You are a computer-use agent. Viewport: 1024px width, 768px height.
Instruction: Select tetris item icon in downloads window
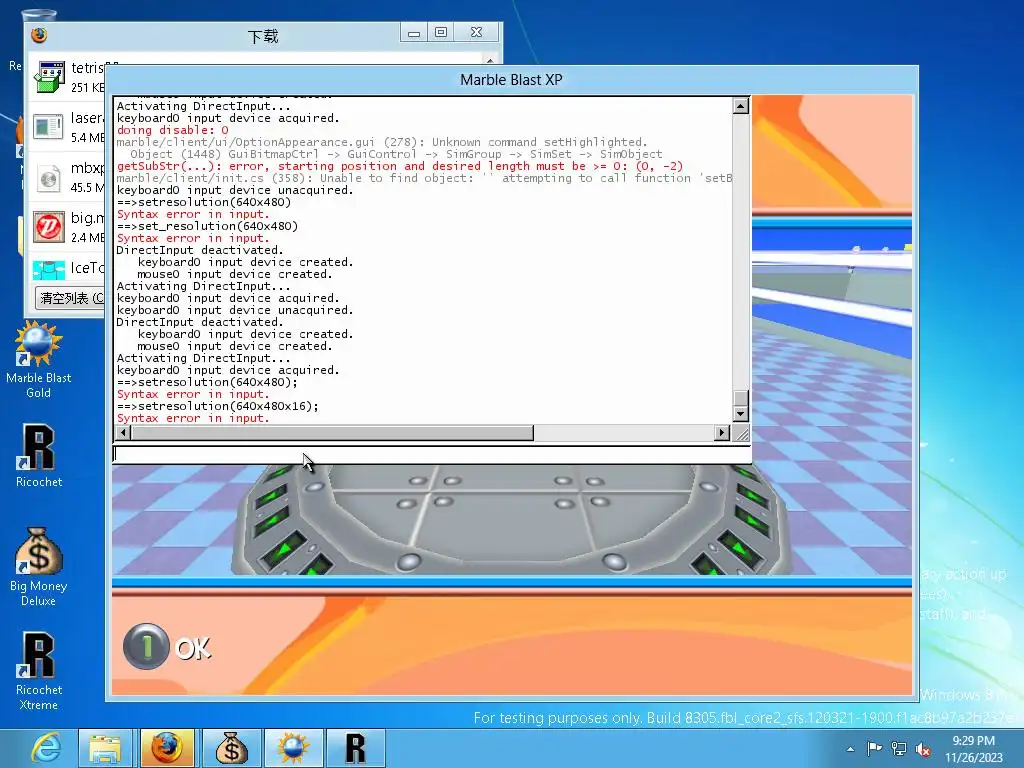point(50,77)
